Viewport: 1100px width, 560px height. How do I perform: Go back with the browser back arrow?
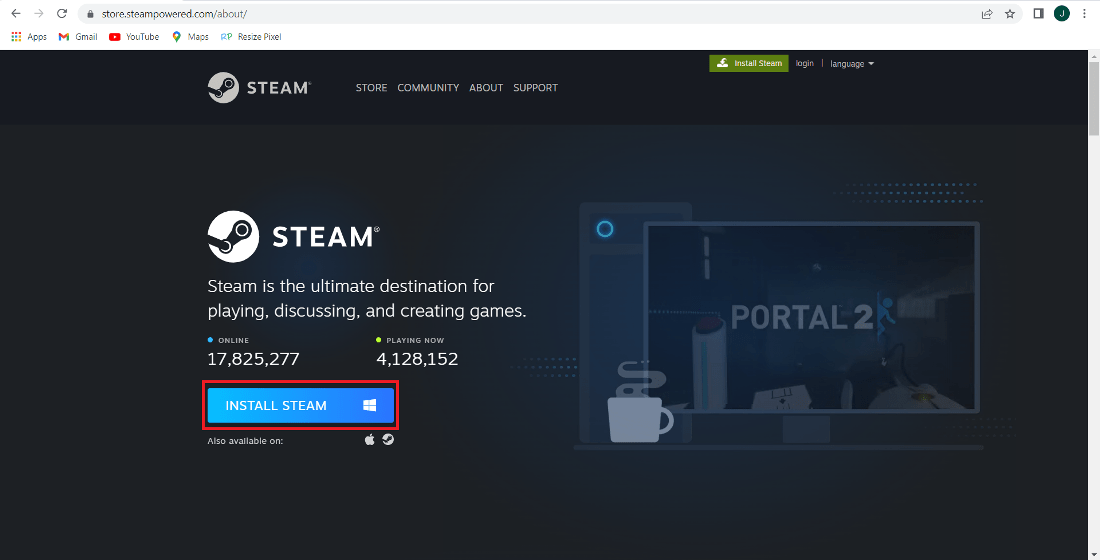15,13
